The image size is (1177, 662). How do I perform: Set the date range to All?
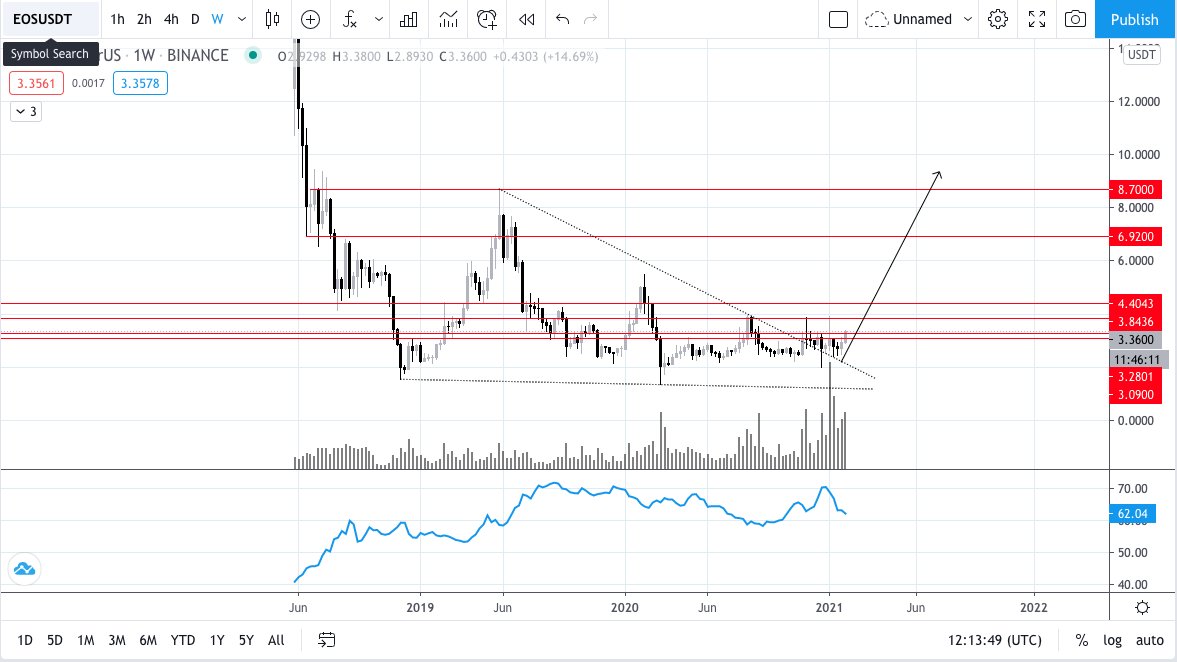(276, 640)
